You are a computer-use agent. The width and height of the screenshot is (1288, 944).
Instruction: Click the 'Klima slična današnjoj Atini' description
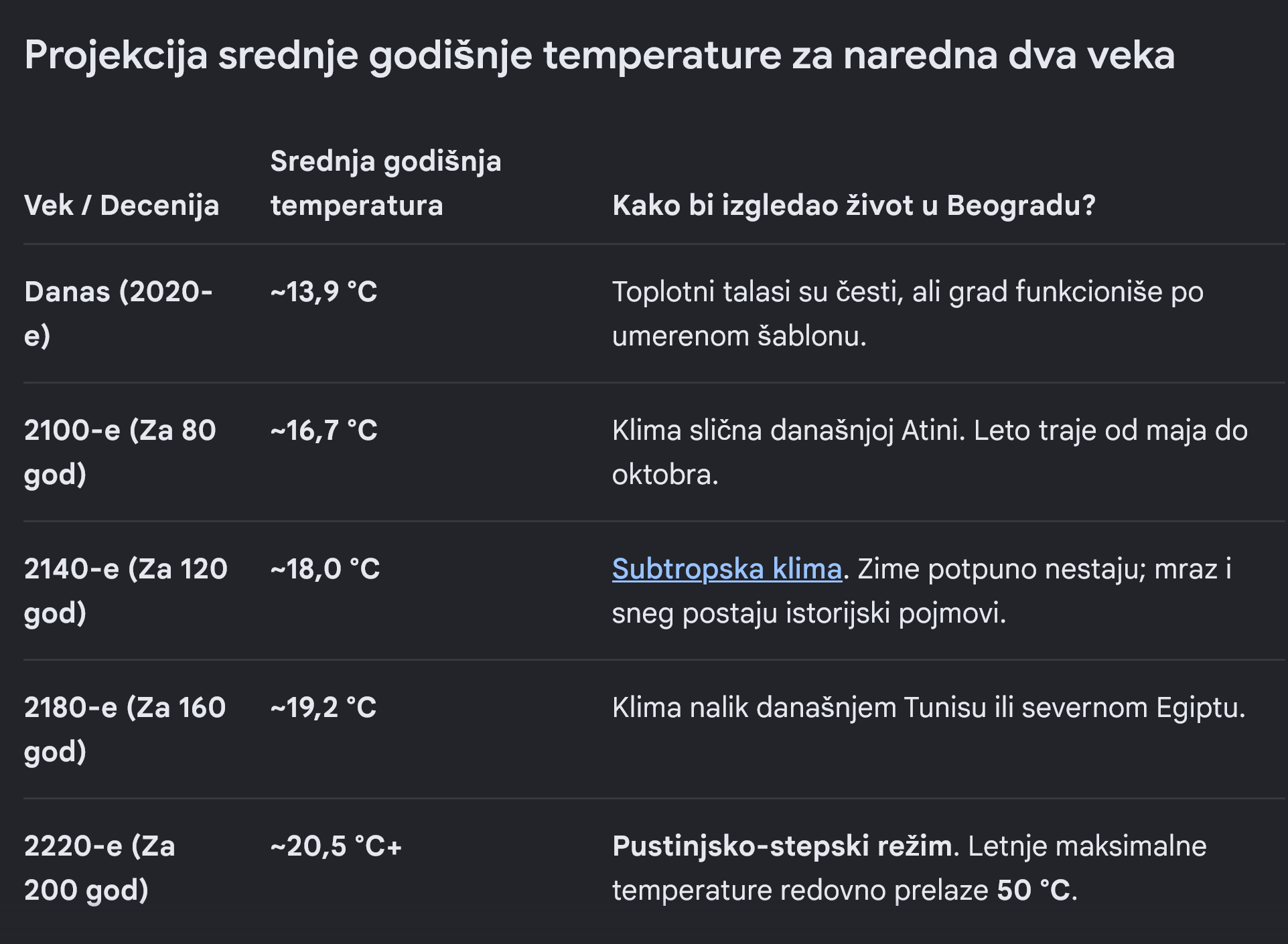click(930, 452)
